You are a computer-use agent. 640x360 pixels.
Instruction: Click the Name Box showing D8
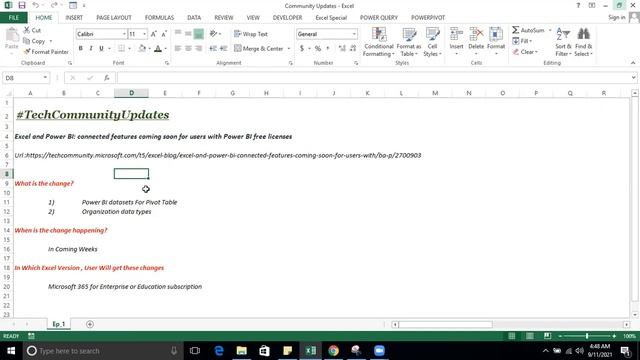[26, 78]
